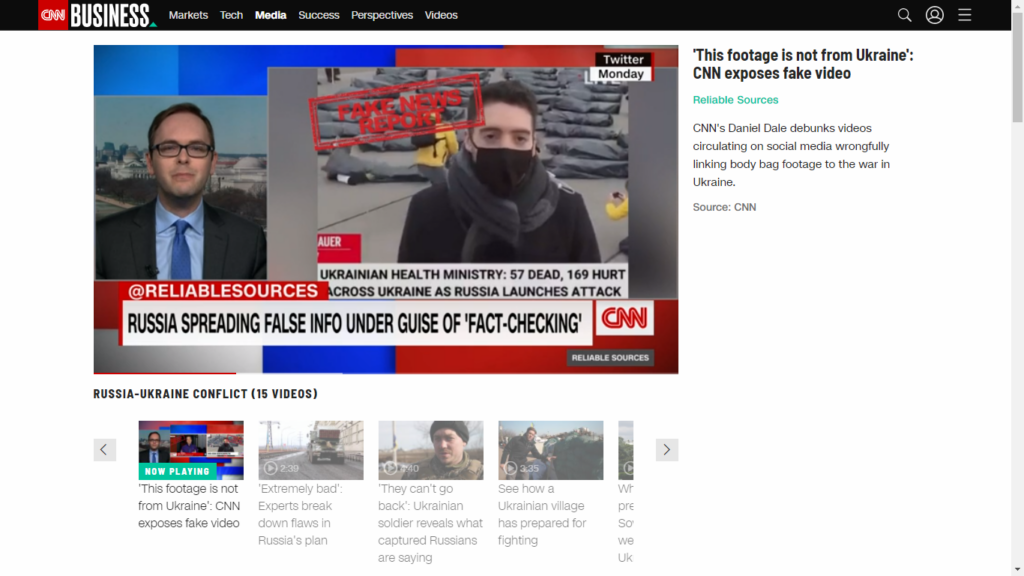The image size is (1024, 576).
Task: Show previous videos in the carousel
Action: tap(104, 449)
